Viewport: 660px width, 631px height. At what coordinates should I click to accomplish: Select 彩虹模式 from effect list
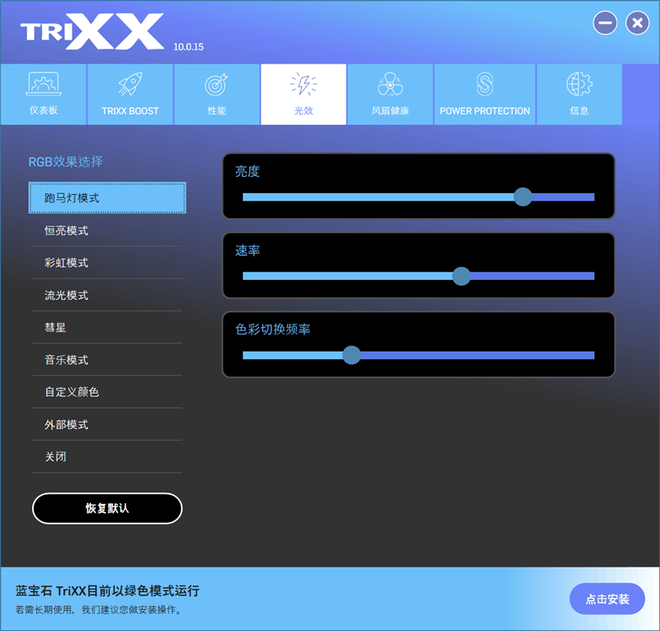107,263
